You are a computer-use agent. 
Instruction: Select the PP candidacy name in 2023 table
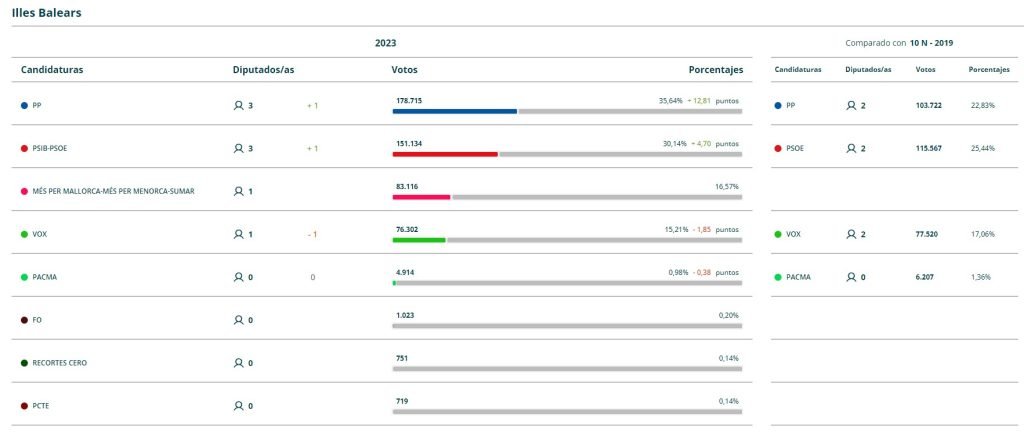pos(37,105)
